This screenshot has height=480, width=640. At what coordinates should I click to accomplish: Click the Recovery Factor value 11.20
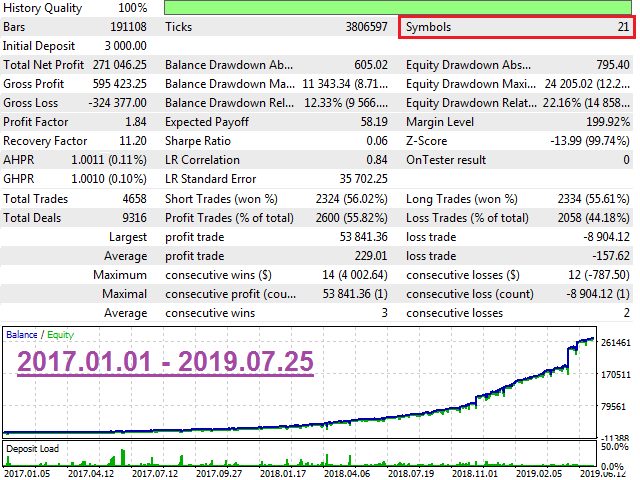coord(131,141)
